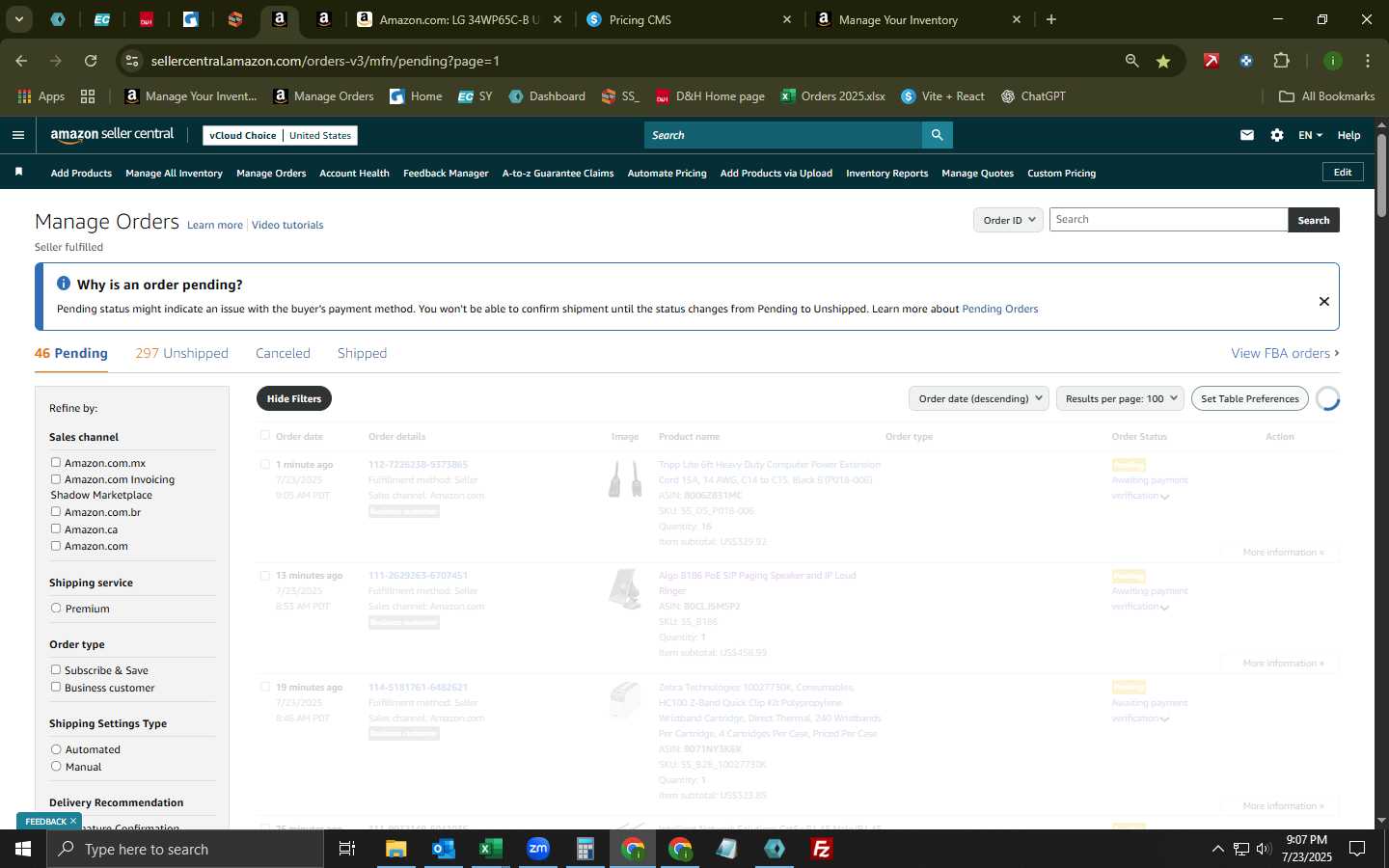Open the Chrome three-dot menu
The image size is (1389, 868).
click(1367, 61)
